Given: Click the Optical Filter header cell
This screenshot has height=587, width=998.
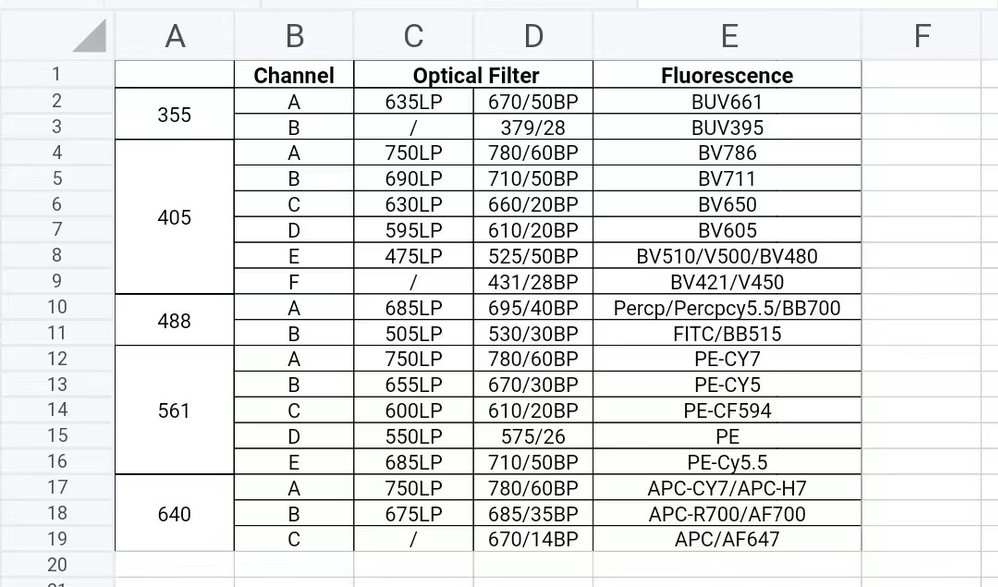Looking at the screenshot, I should 475,75.
